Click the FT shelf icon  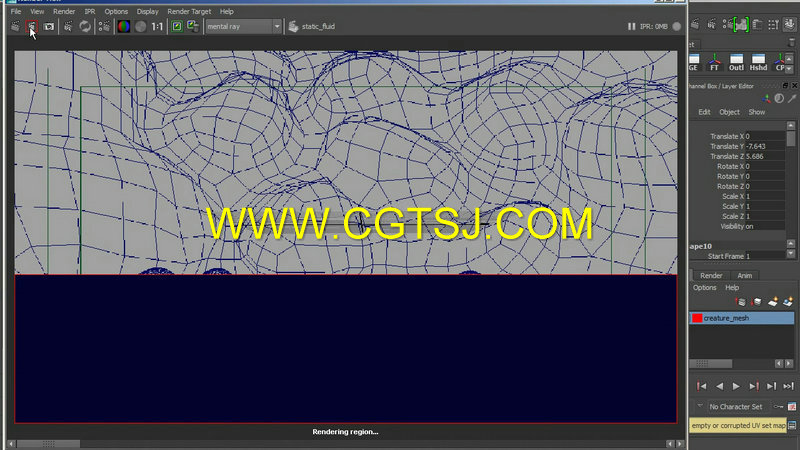tap(714, 62)
